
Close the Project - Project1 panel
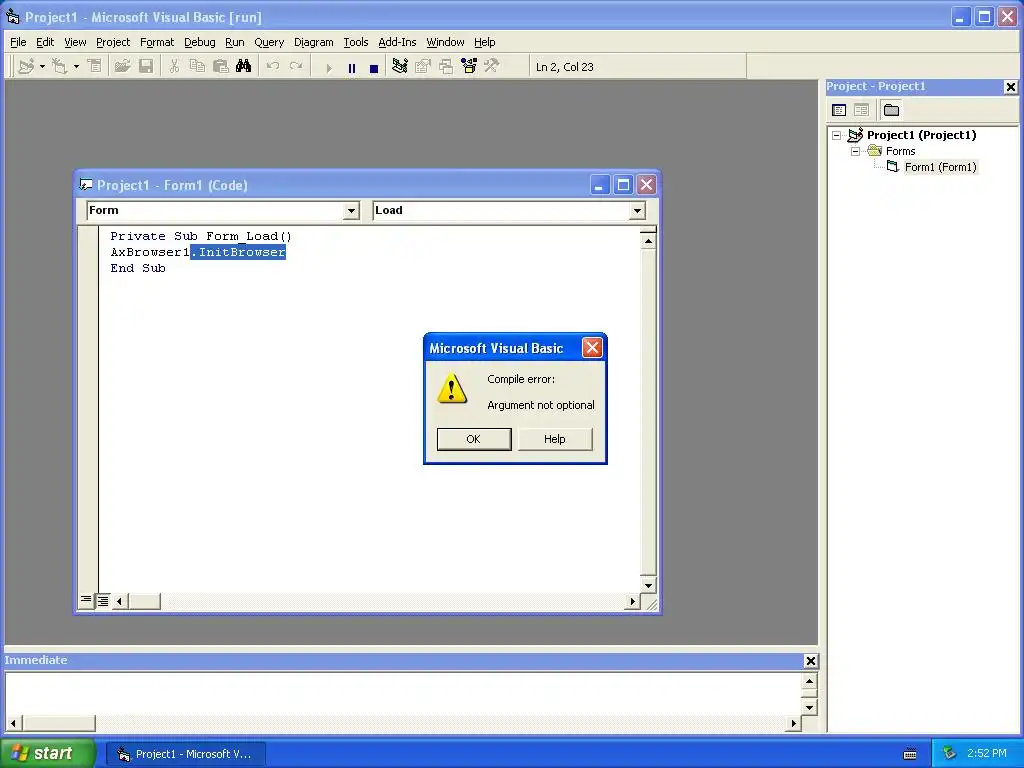[x=1010, y=87]
